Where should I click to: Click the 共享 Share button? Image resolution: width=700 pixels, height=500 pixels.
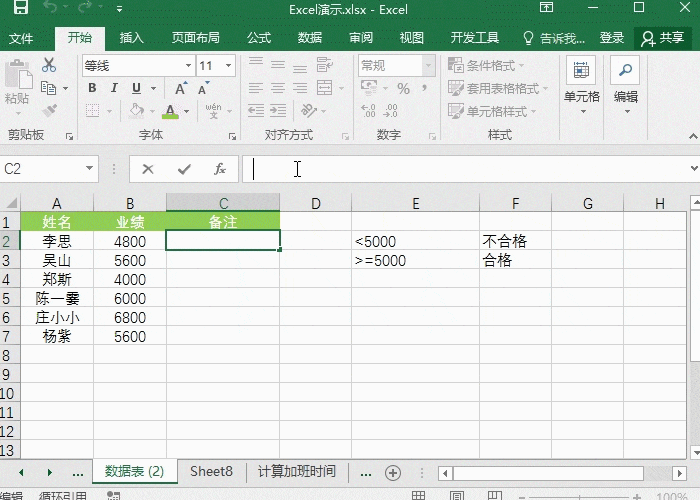tap(662, 38)
